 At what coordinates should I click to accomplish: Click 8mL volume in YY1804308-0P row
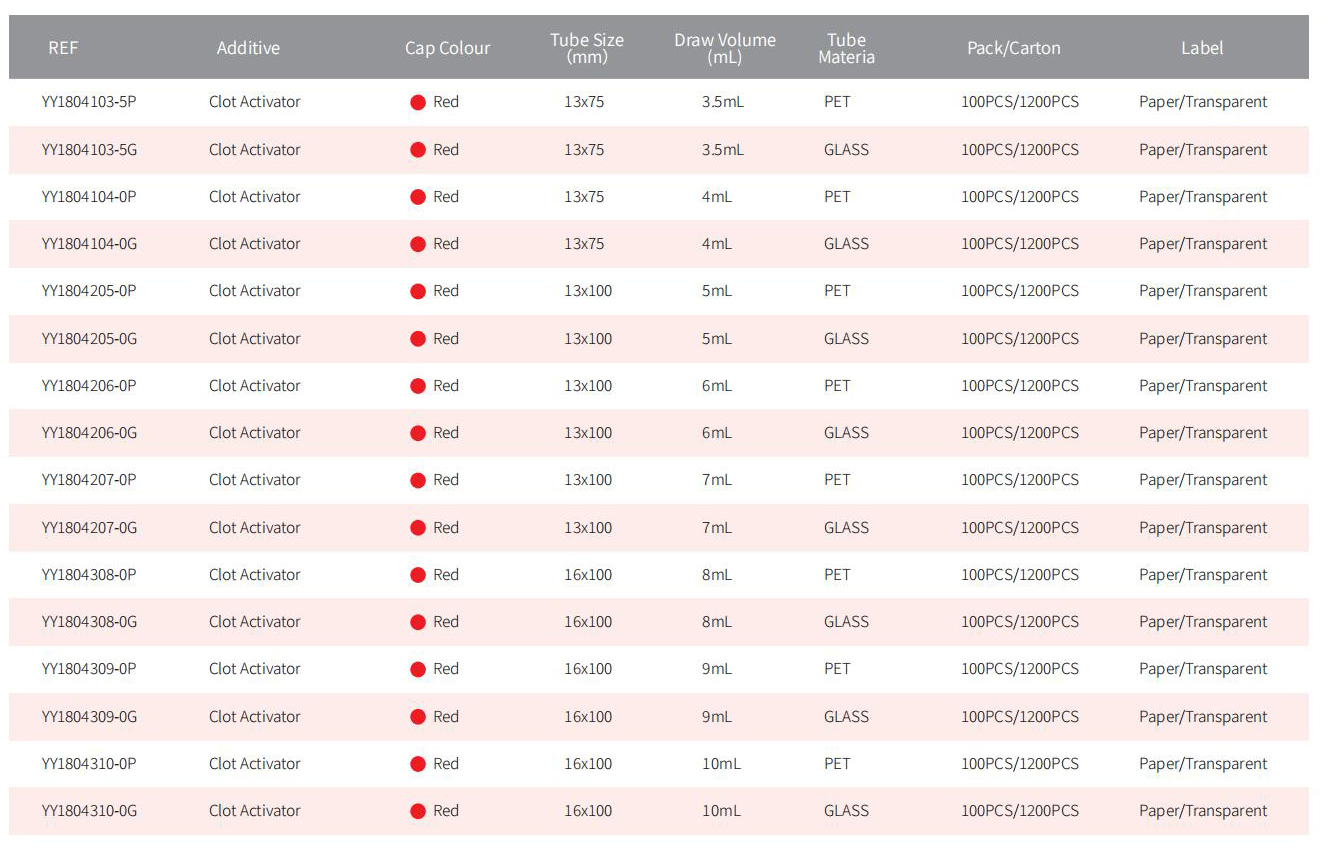(x=717, y=575)
